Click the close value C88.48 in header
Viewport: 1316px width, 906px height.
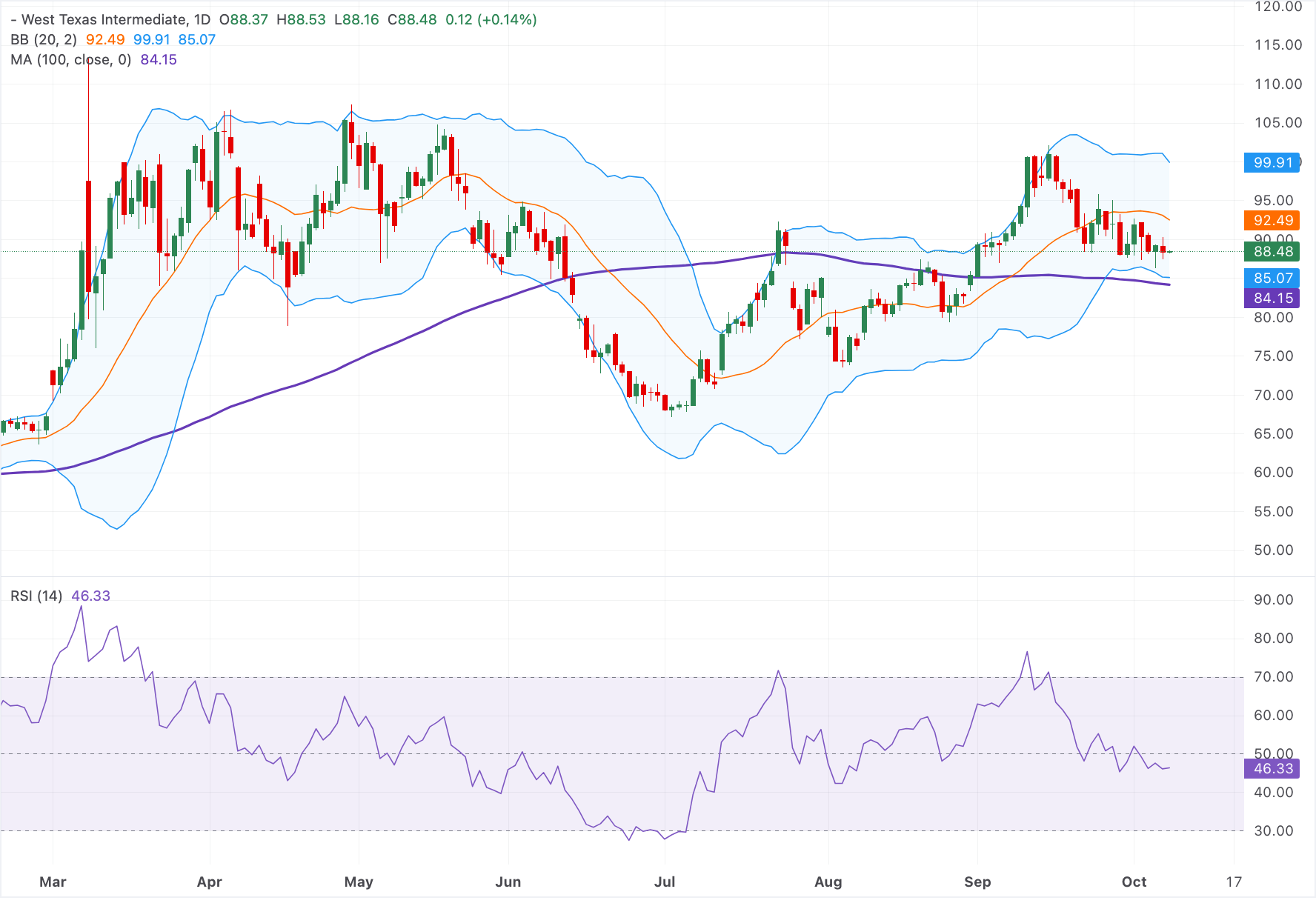coord(413,20)
